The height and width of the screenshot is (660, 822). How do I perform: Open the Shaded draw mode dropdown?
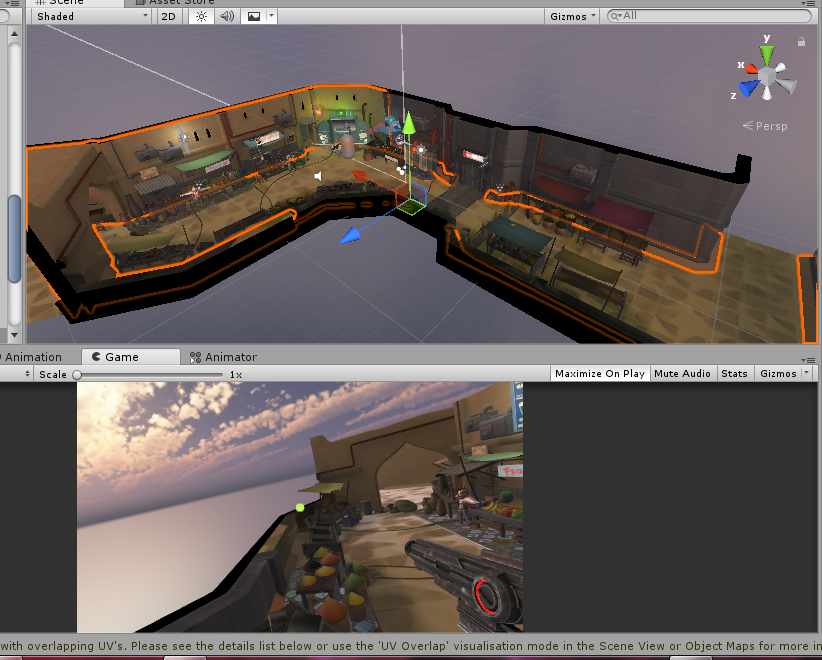(92, 16)
